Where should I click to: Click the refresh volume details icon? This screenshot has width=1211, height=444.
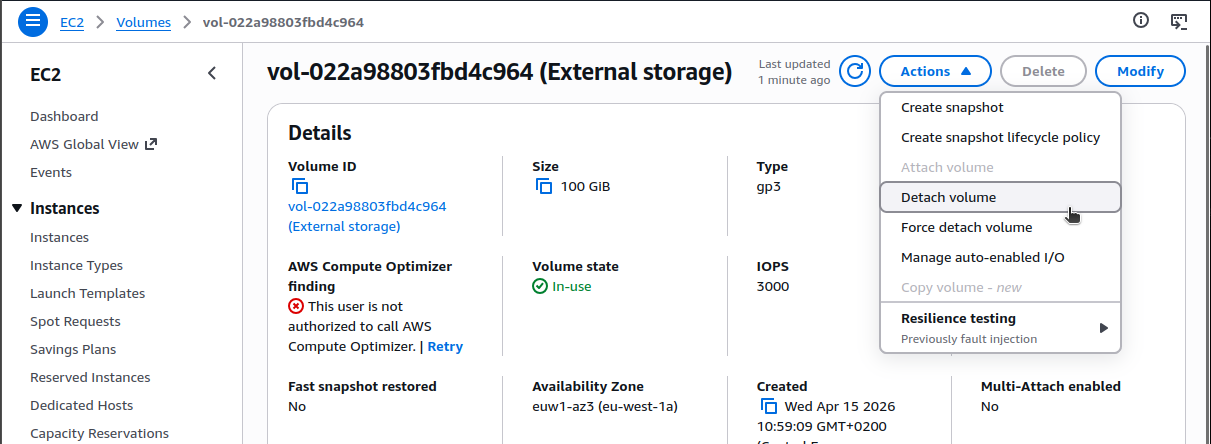(x=855, y=71)
